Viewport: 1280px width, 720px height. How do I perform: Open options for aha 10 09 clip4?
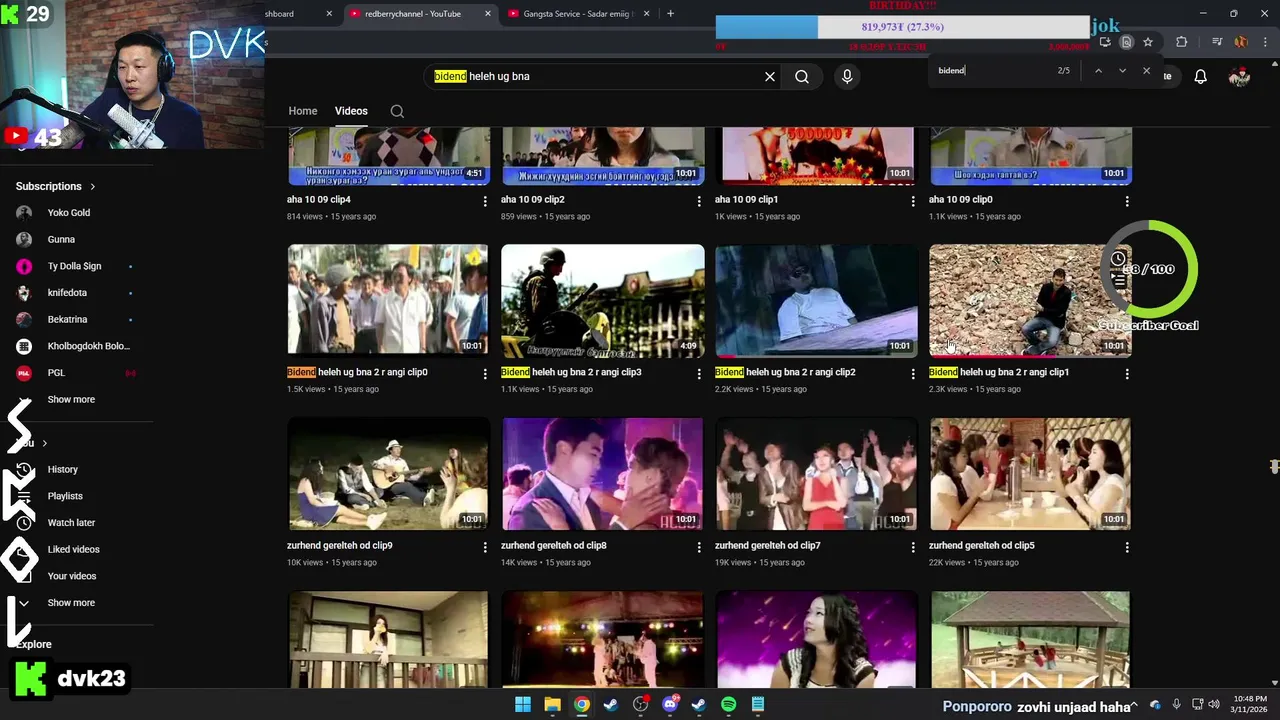pos(485,201)
